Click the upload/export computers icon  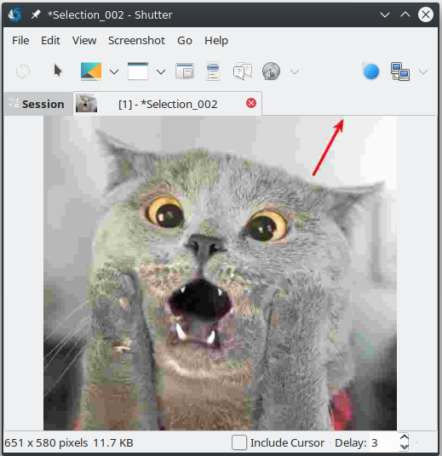pyautogui.click(x=400, y=72)
